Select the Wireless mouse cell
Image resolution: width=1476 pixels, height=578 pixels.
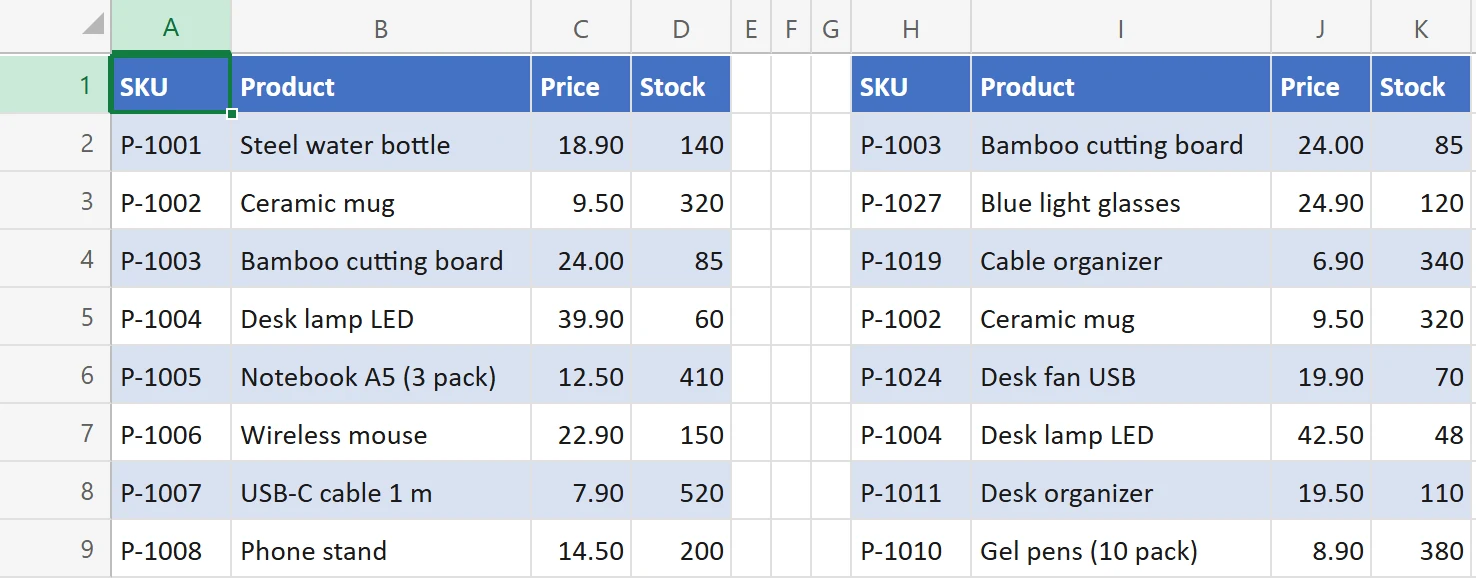tap(381, 433)
